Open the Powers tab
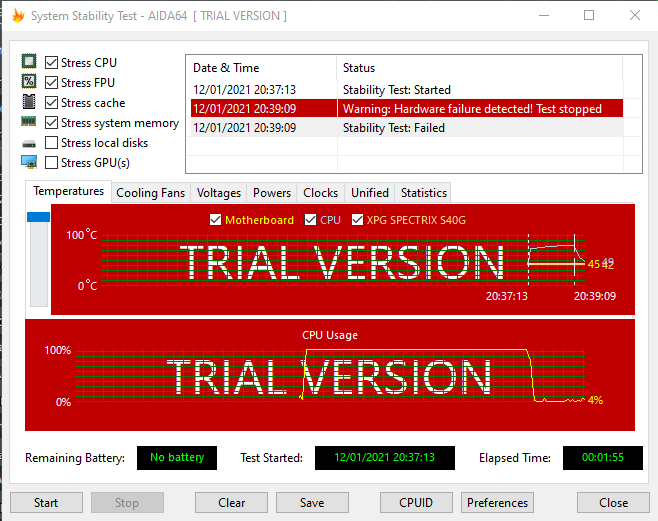 [x=272, y=193]
